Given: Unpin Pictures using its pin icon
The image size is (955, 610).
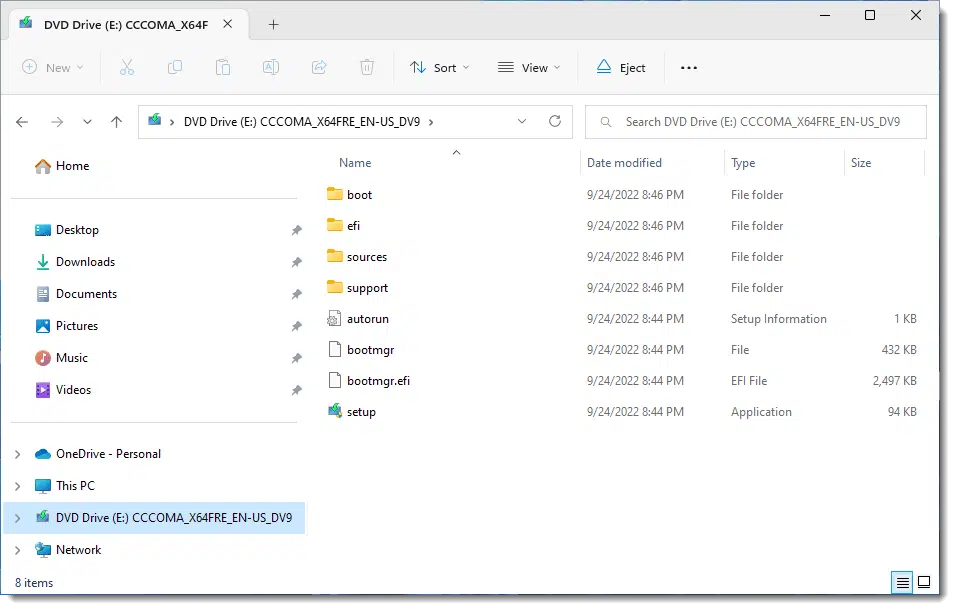Looking at the screenshot, I should pyautogui.click(x=297, y=326).
